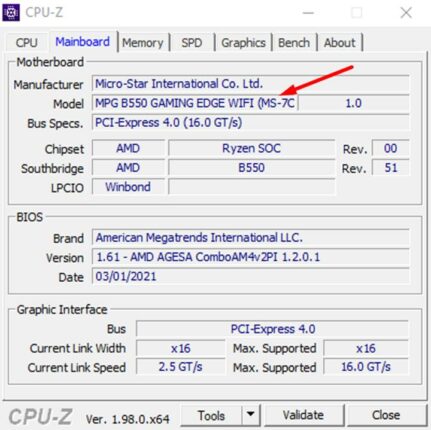This screenshot has width=431, height=430.
Task: Click the CPU-Z app icon in title bar
Action: point(11,13)
